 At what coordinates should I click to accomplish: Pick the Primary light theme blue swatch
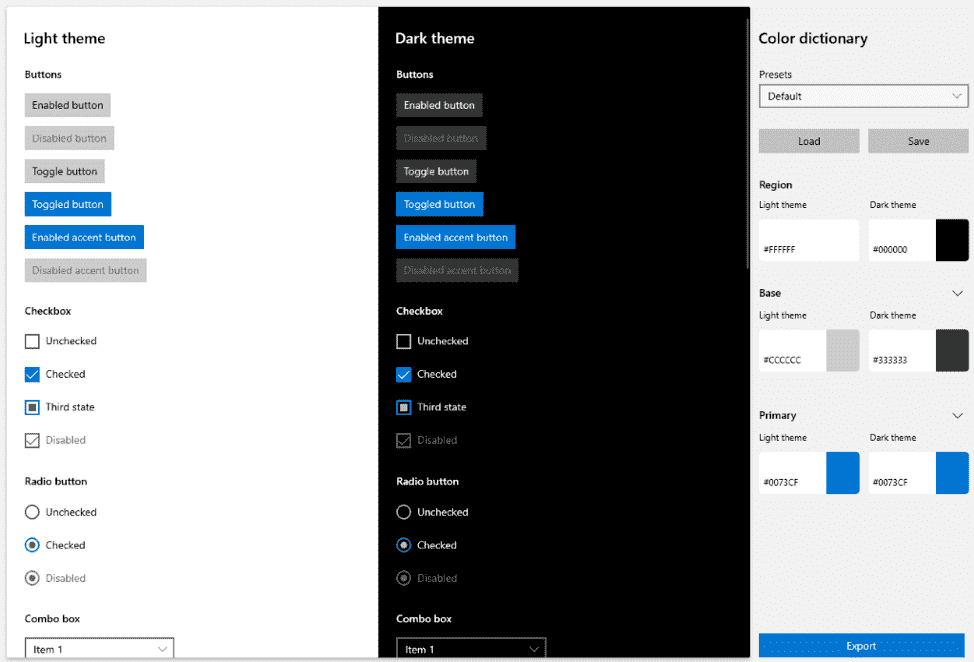842,473
